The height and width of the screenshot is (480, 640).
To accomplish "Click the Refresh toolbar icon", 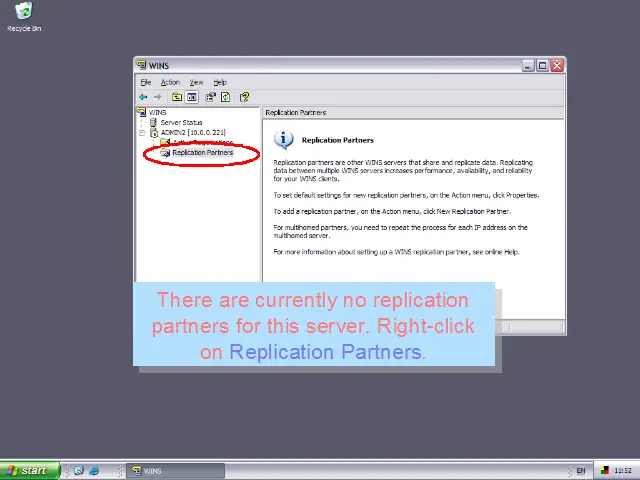I will pyautogui.click(x=226, y=97).
